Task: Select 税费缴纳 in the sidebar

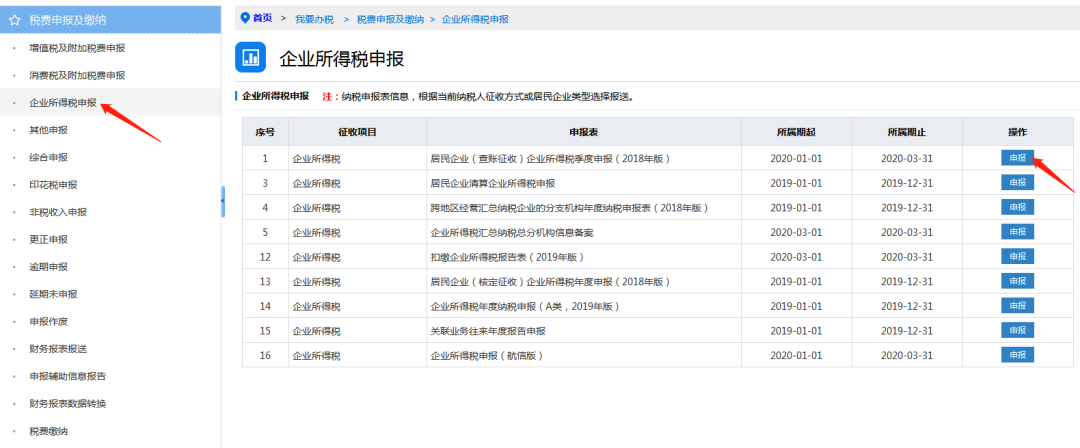Action: coord(48,431)
